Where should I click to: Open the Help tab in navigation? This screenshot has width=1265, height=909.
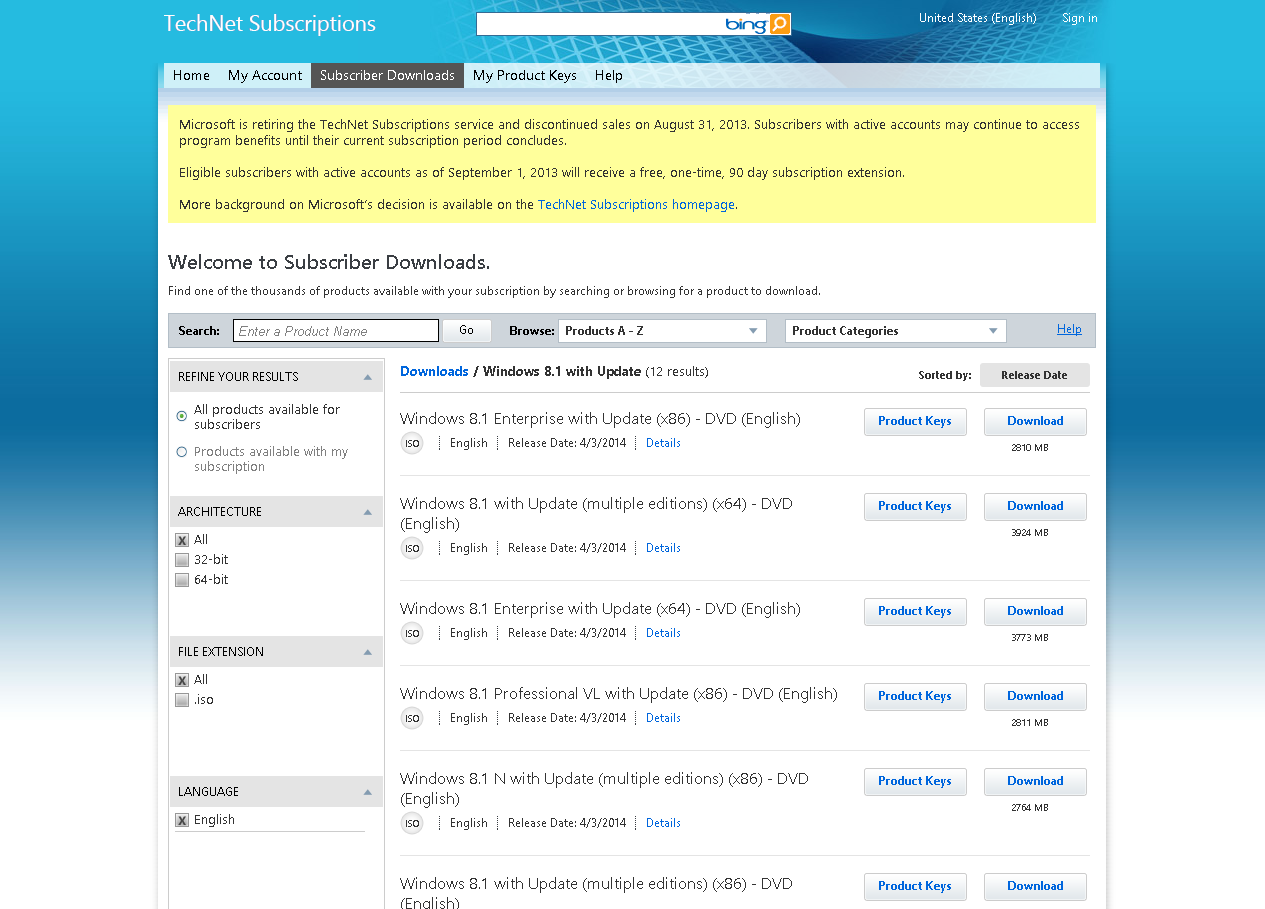[608, 75]
